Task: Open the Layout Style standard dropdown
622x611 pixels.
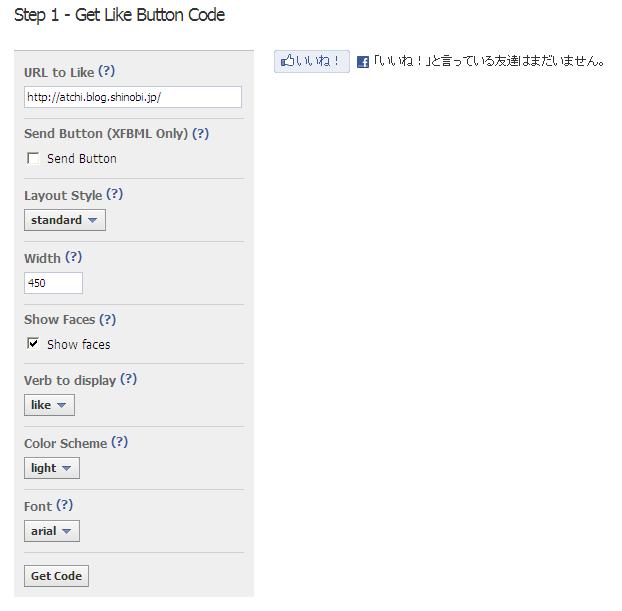Action: coord(65,220)
